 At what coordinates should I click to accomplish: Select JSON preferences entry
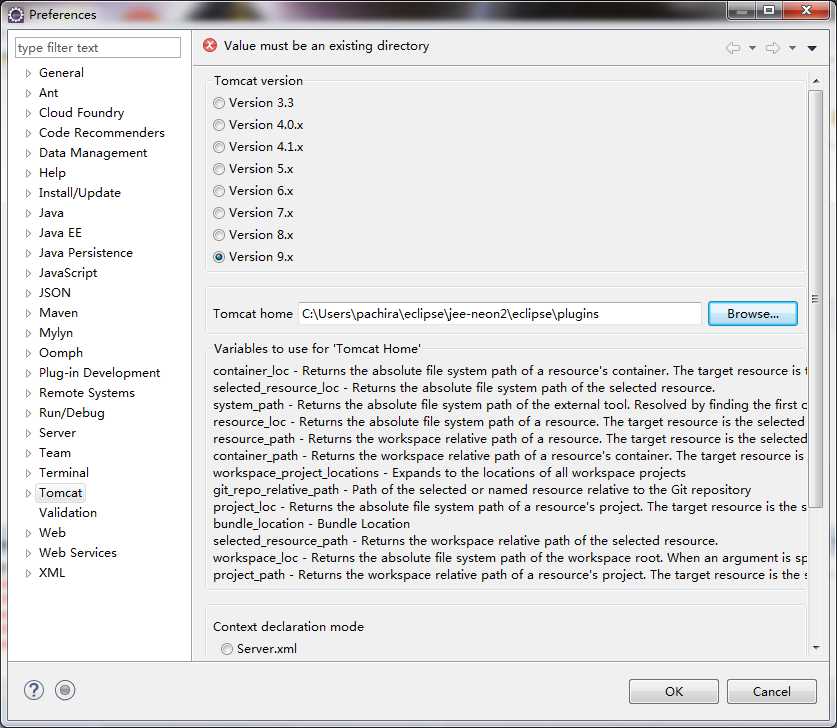[54, 292]
